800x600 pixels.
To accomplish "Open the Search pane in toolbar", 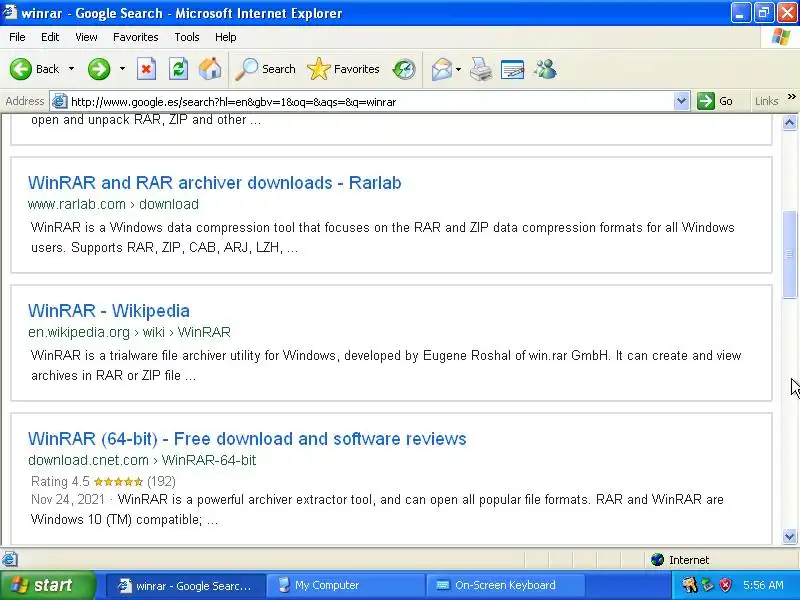I will [x=265, y=69].
